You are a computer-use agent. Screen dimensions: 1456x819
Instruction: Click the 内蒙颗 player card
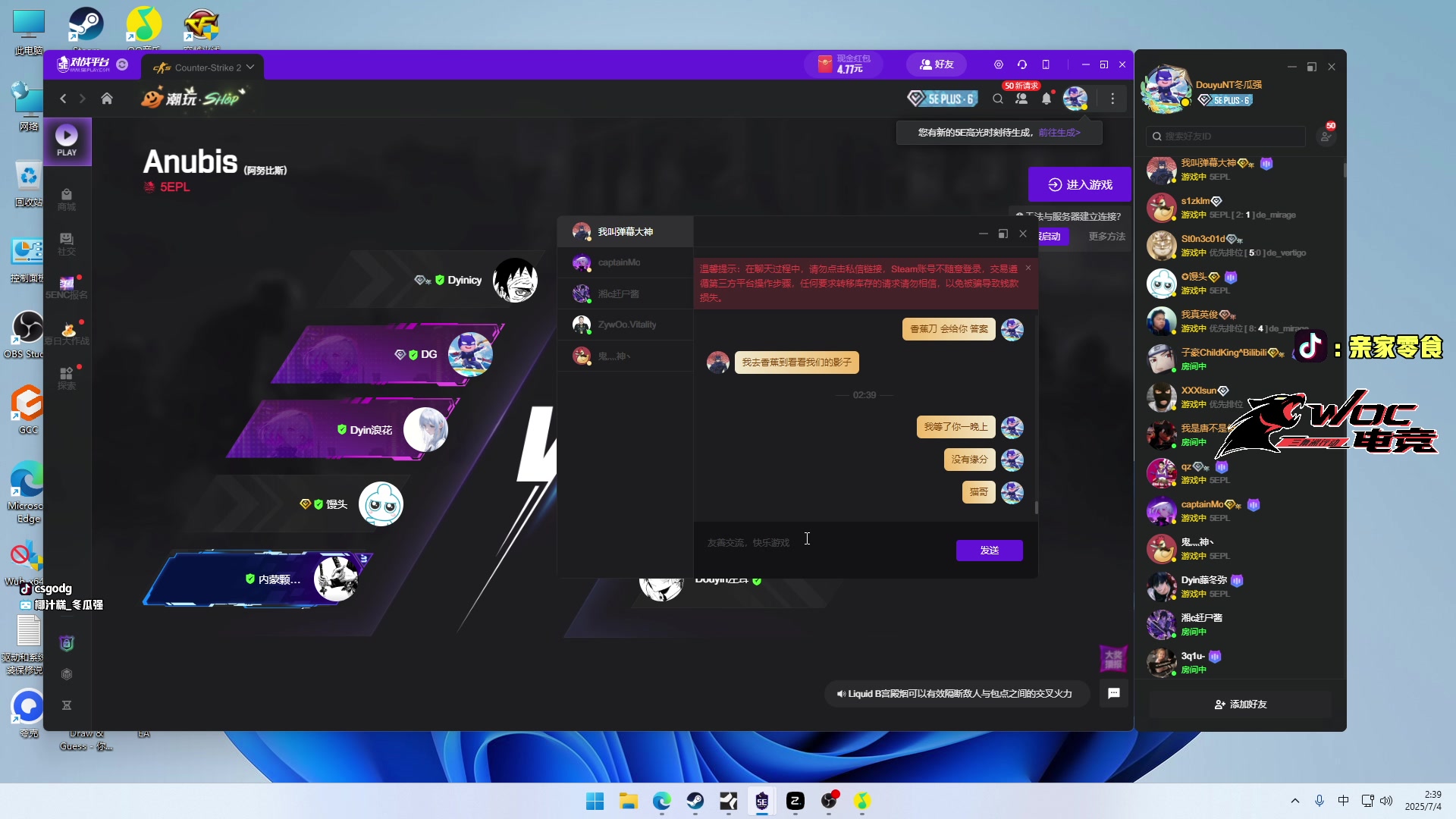tap(258, 579)
